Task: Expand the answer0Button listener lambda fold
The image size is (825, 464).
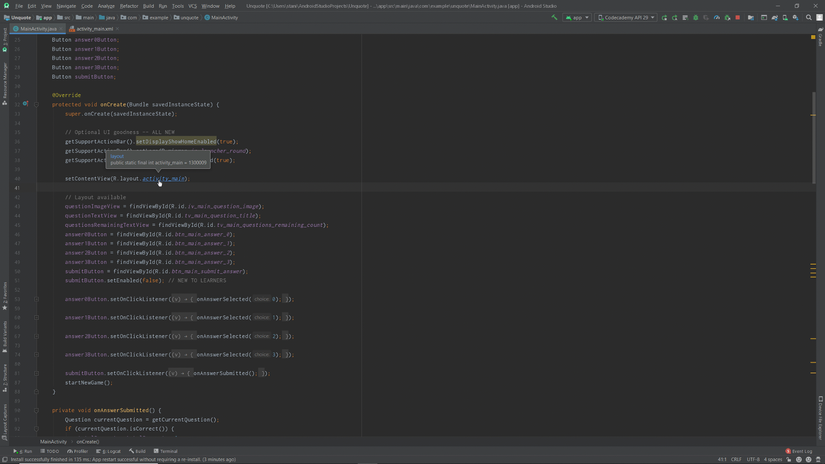Action: pyautogui.click(x=36, y=299)
